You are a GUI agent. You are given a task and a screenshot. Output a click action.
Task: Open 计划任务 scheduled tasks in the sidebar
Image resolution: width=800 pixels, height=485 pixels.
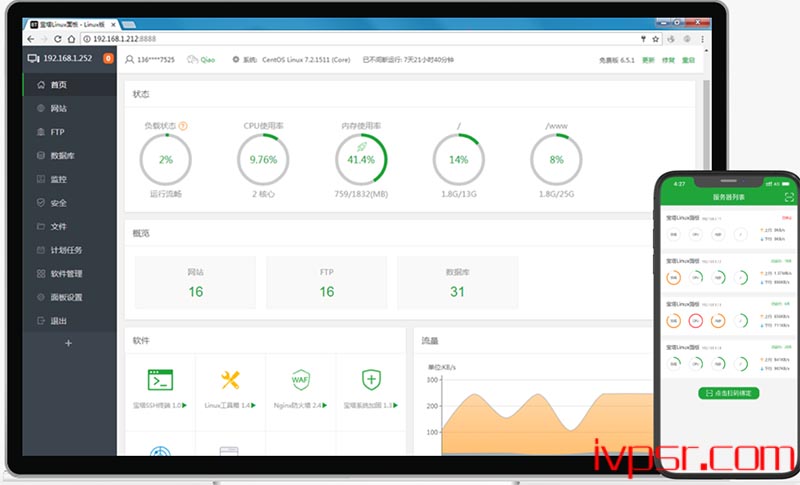[x=70, y=250]
